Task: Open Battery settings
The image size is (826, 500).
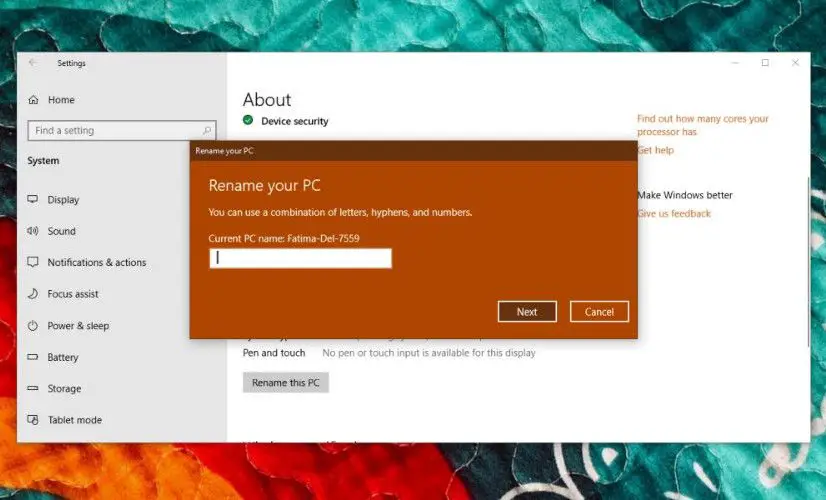Action: click(63, 357)
